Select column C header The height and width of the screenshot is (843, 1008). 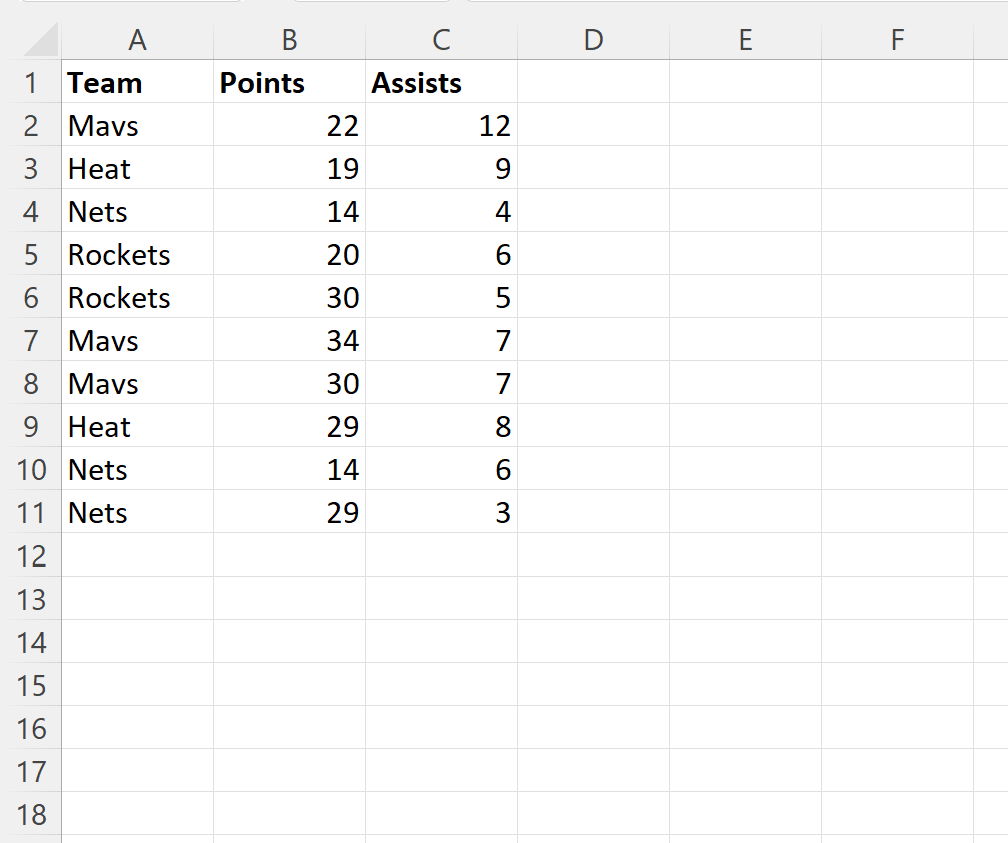tap(441, 40)
